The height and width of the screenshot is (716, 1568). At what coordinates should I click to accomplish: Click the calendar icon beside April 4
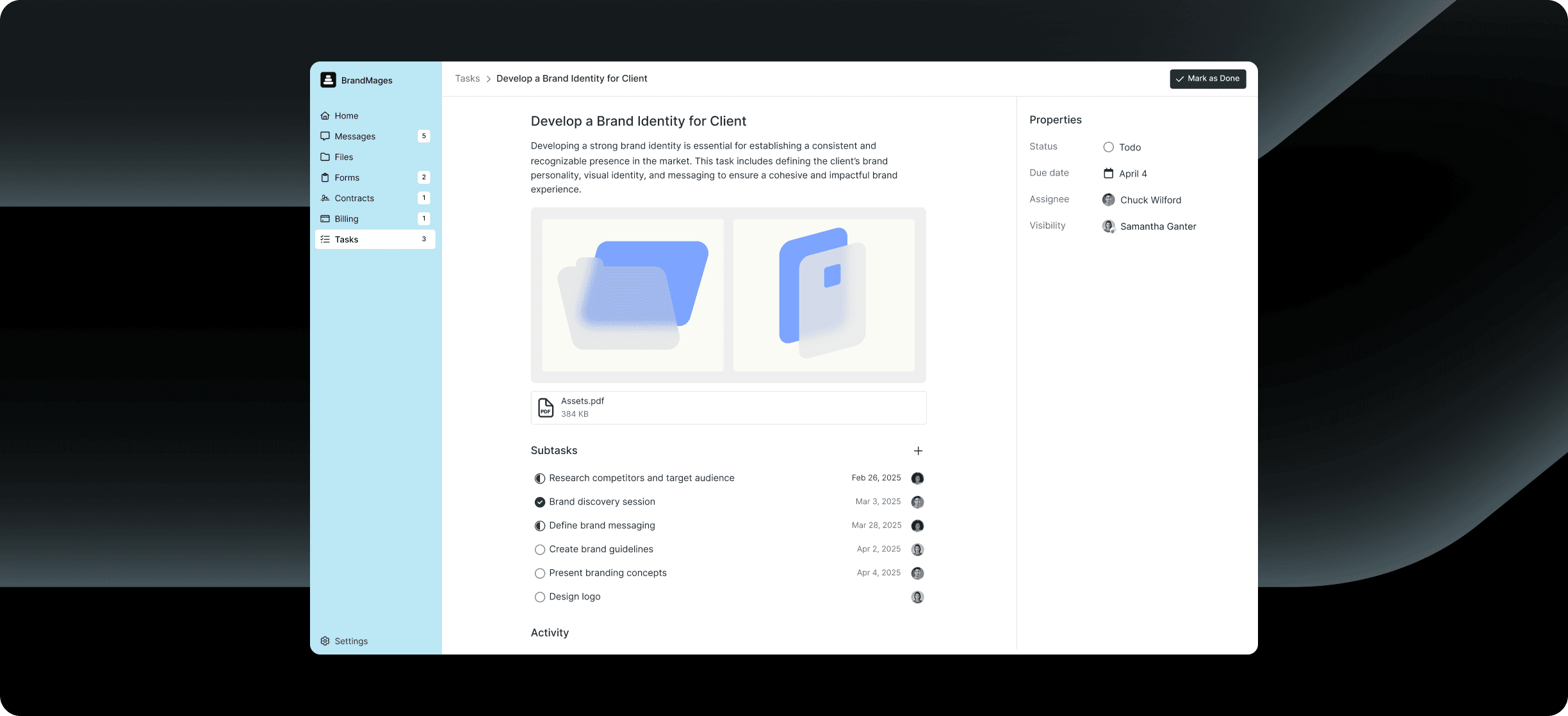1108,174
